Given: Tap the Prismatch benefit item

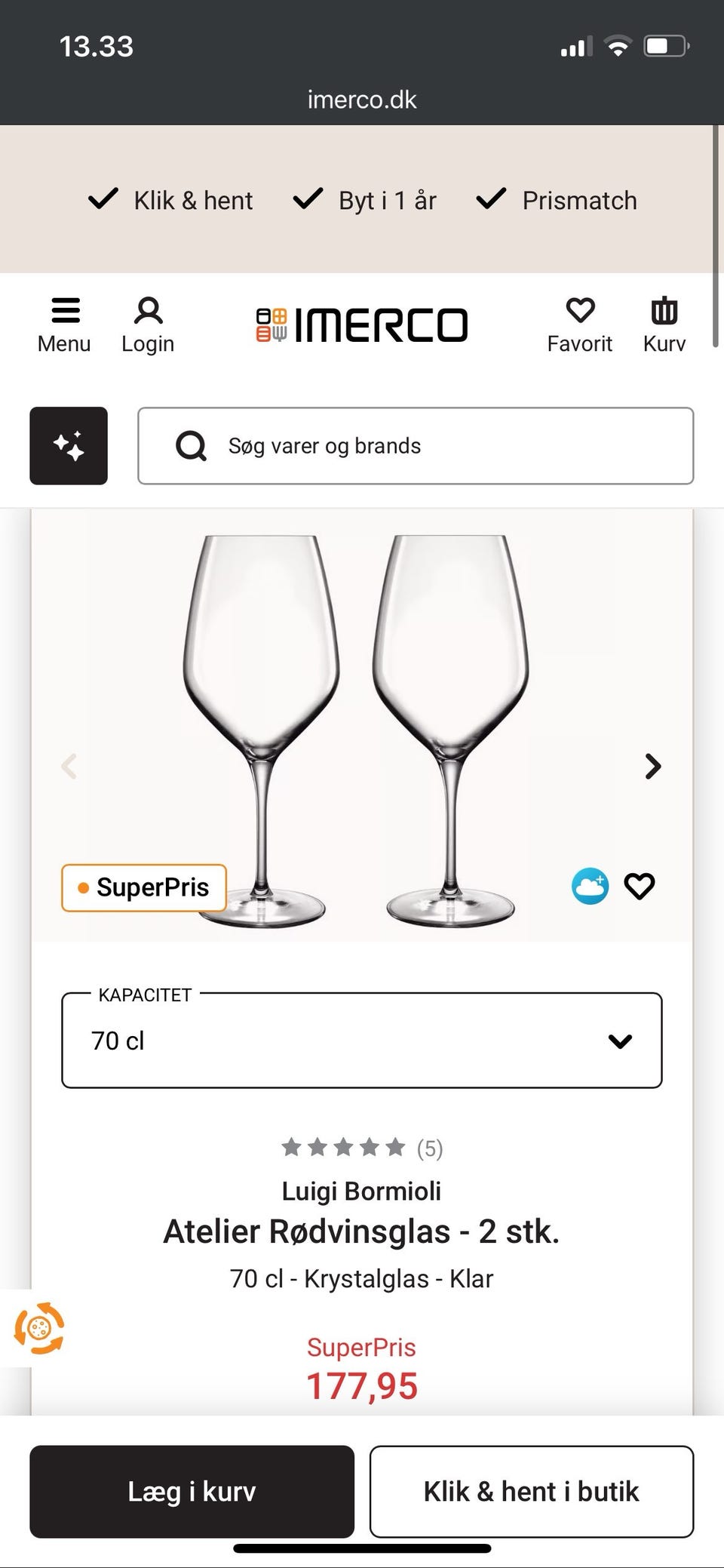Looking at the screenshot, I should tap(557, 200).
